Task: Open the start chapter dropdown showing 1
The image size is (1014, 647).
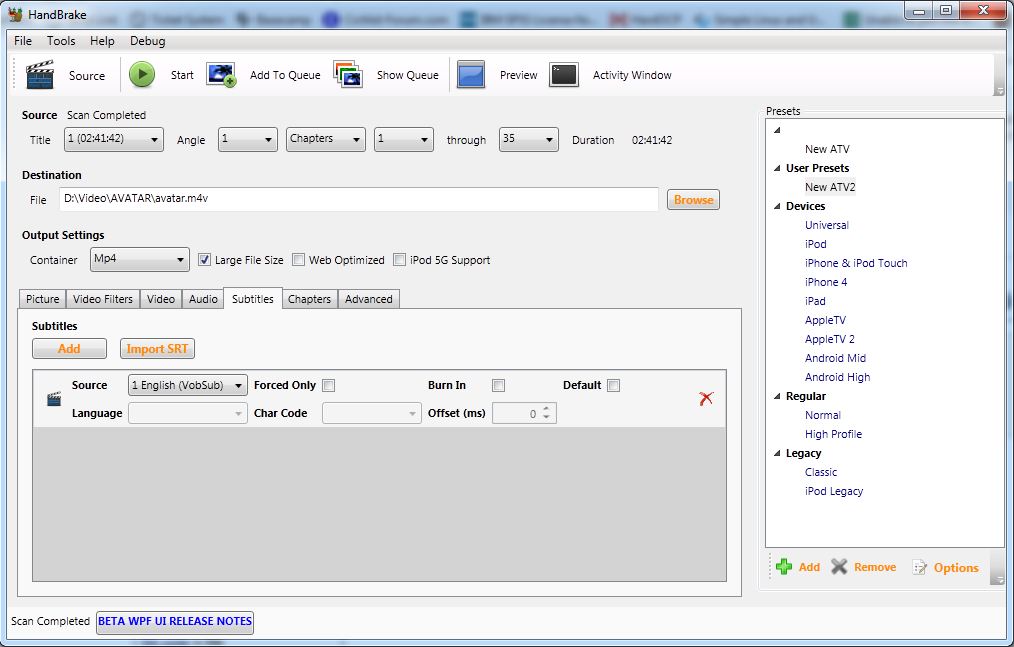Action: click(x=404, y=139)
